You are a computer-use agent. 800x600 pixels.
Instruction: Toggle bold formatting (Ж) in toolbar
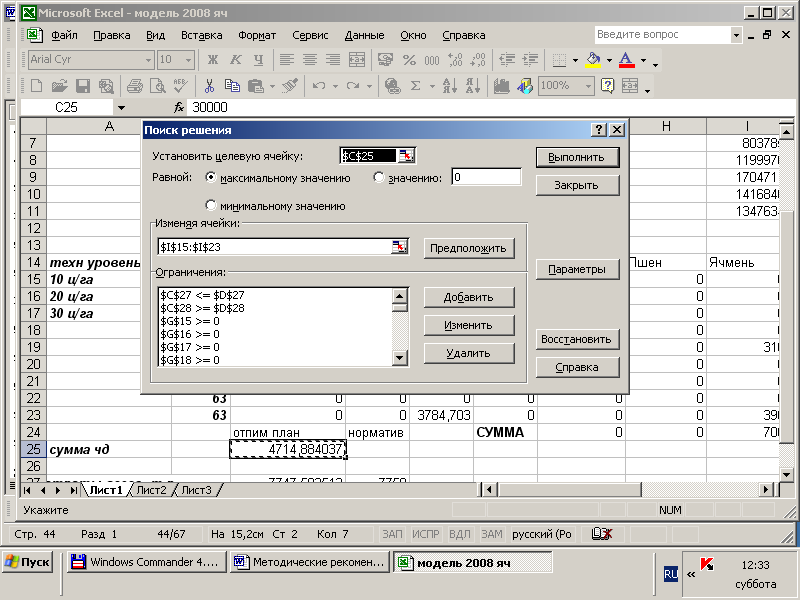[213, 60]
